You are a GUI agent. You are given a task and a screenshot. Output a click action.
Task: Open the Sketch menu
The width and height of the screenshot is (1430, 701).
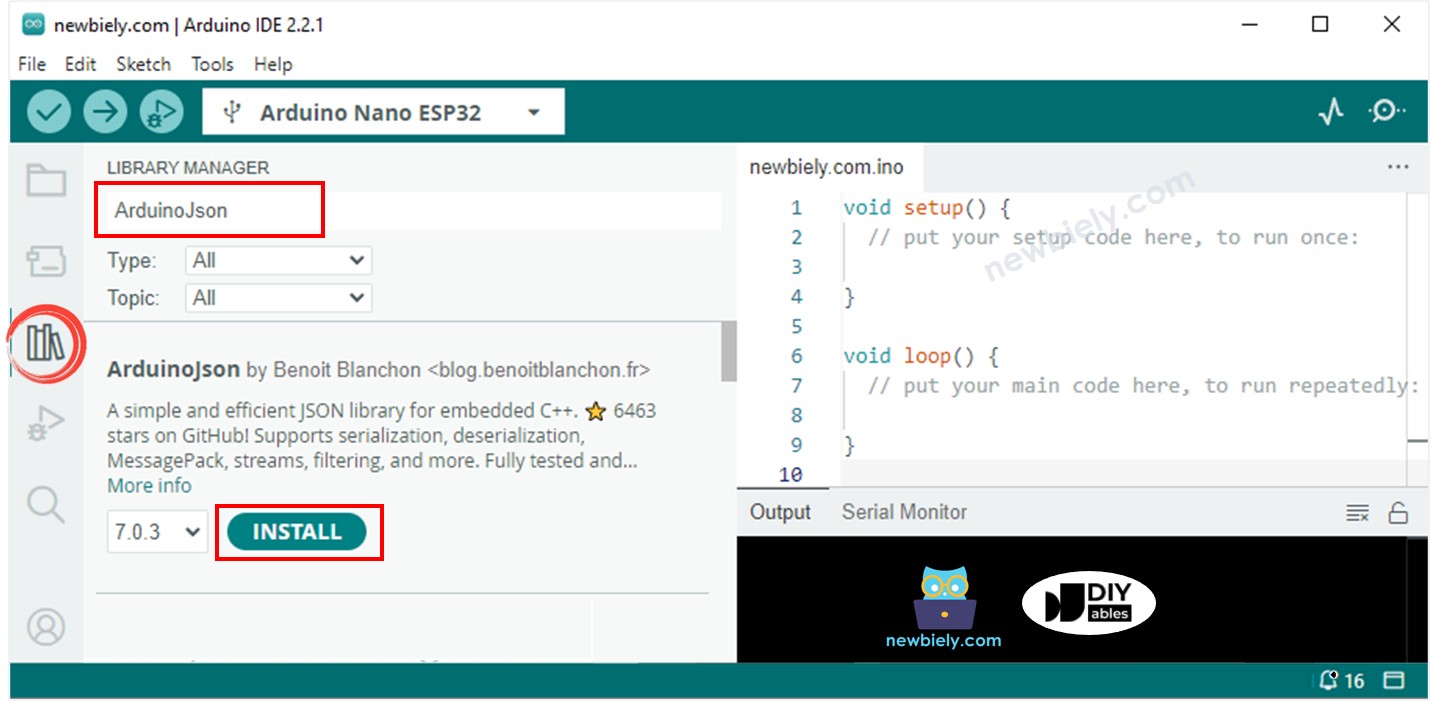tap(143, 64)
